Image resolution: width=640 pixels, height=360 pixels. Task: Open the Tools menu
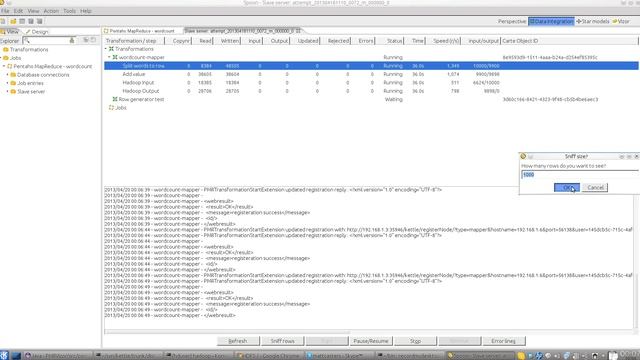[x=69, y=11]
